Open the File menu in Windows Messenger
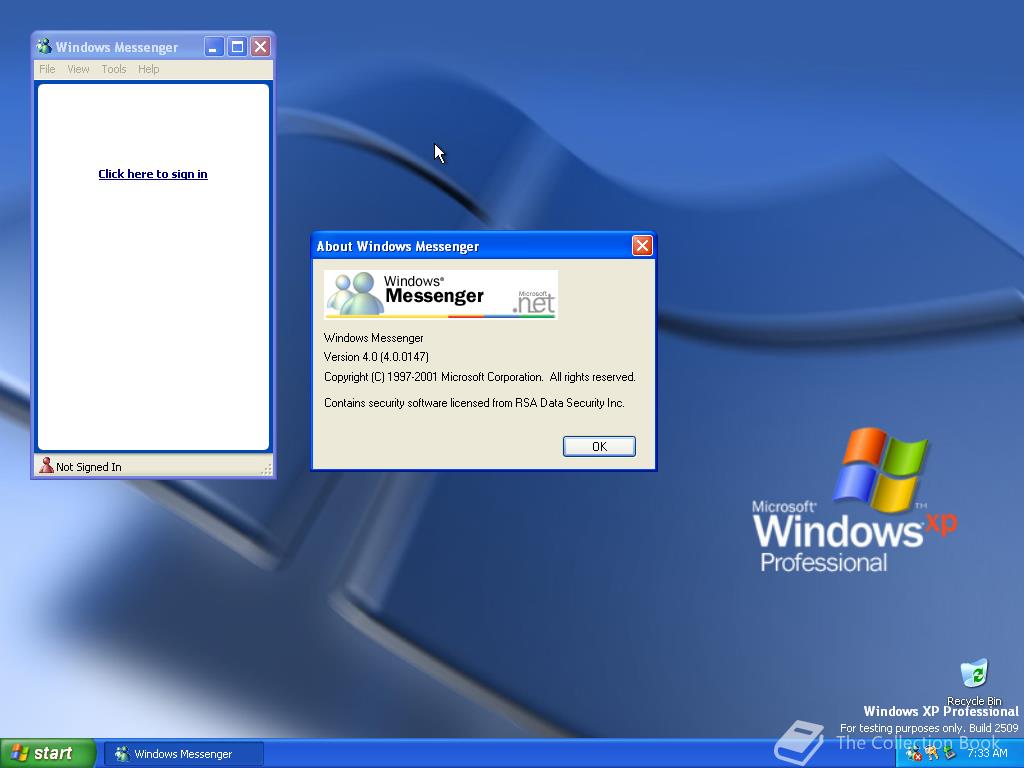1024x768 pixels. [x=47, y=69]
